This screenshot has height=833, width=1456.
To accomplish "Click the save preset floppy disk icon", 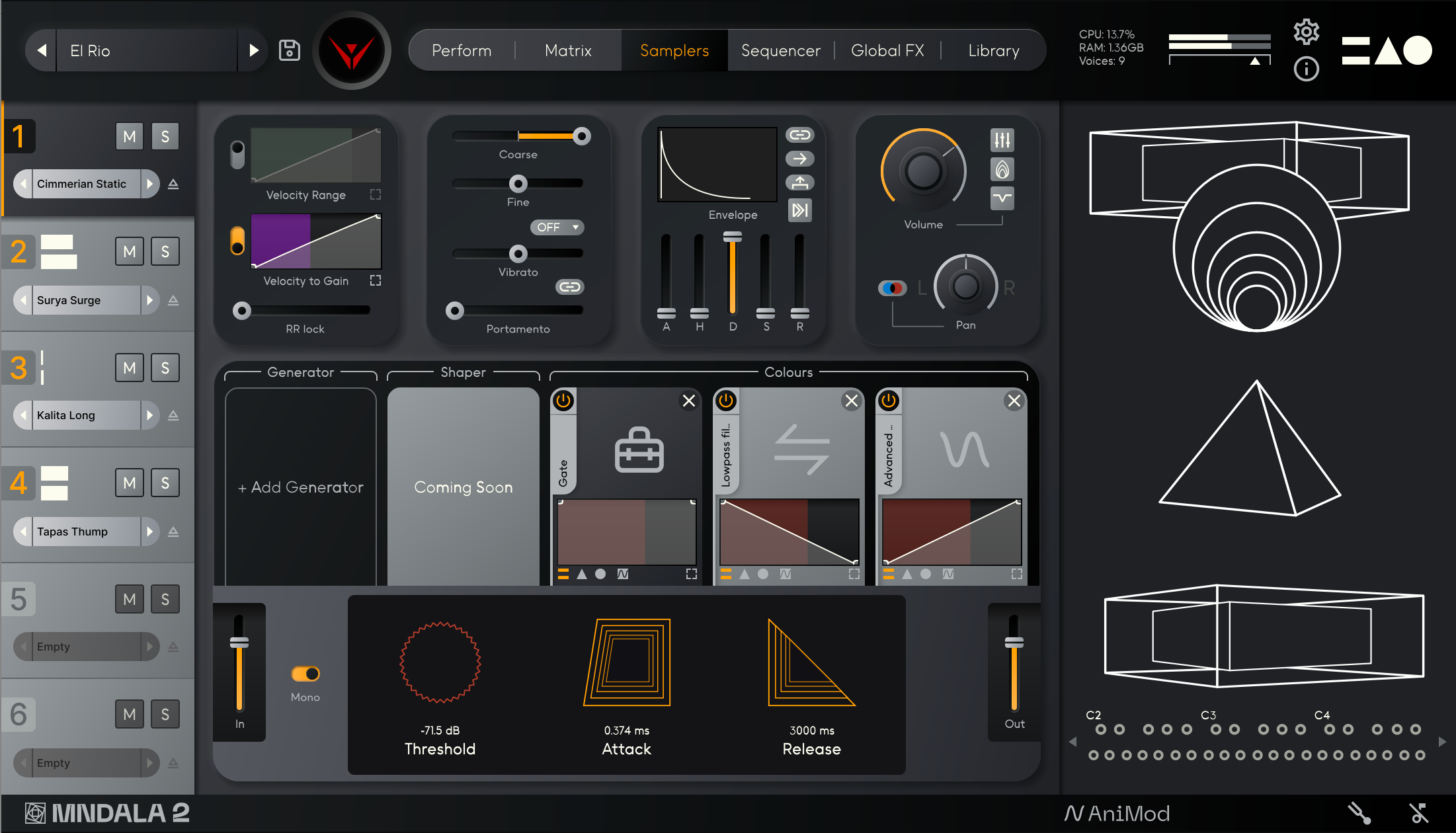I will (x=289, y=50).
